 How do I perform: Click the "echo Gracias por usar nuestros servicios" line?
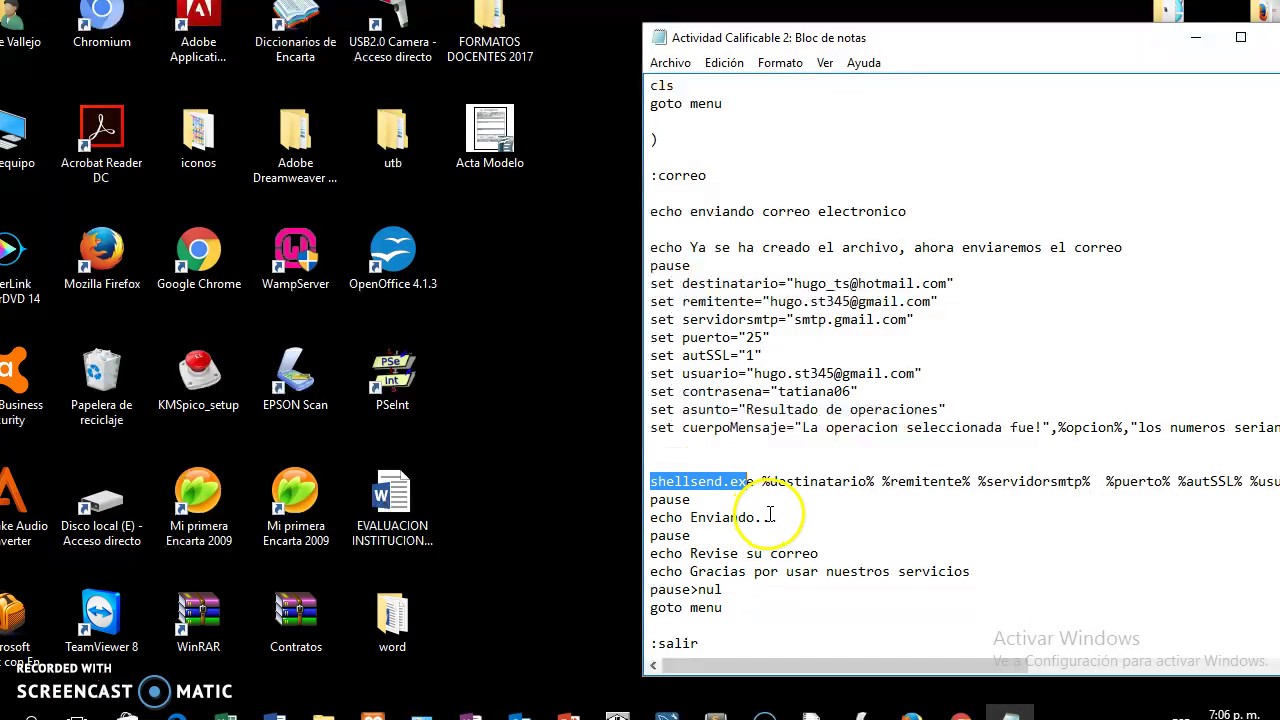[810, 571]
